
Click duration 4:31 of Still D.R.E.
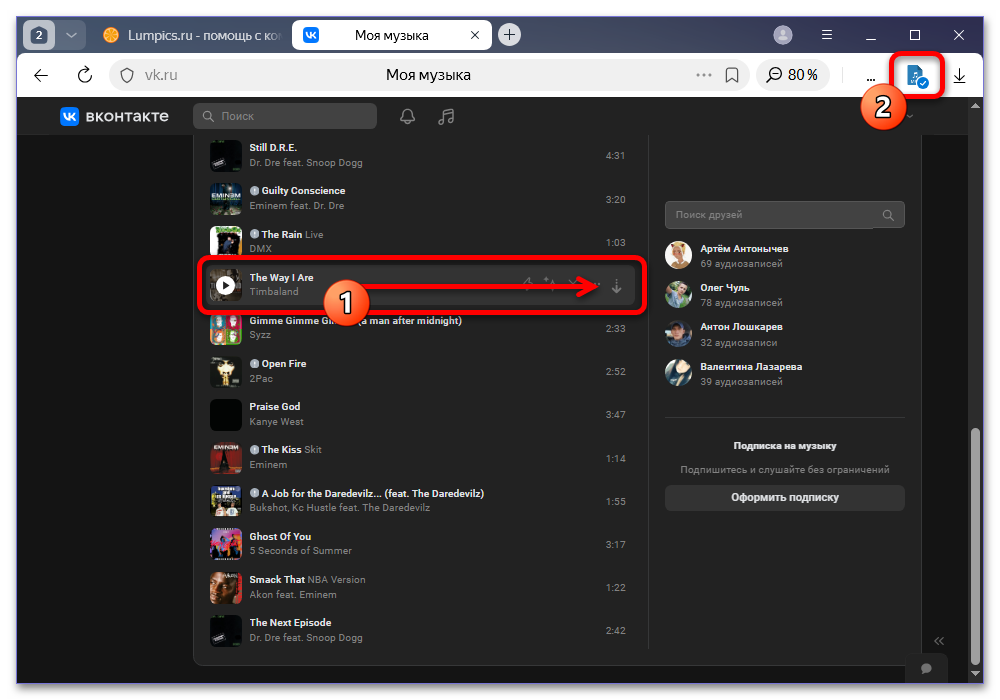(615, 156)
